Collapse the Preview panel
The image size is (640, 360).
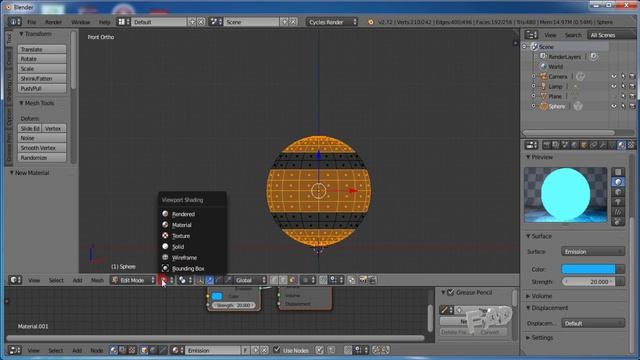click(x=528, y=157)
